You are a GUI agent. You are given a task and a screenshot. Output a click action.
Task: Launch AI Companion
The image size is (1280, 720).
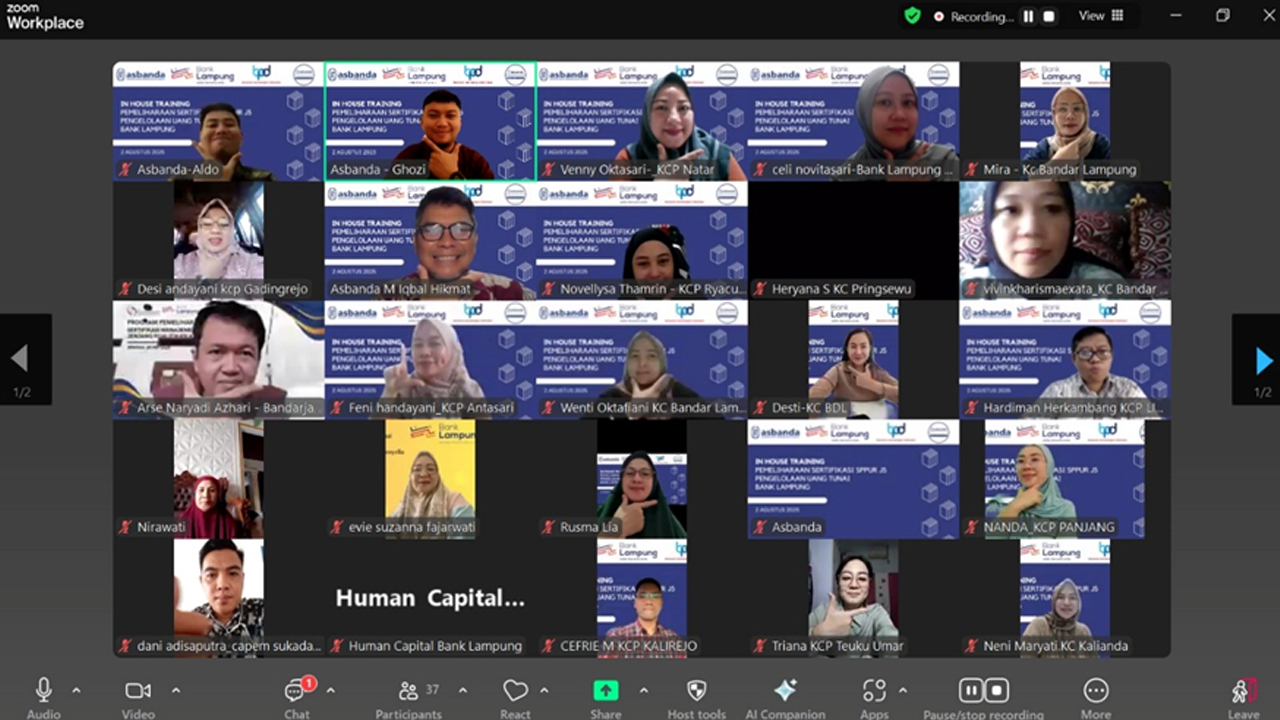click(785, 692)
